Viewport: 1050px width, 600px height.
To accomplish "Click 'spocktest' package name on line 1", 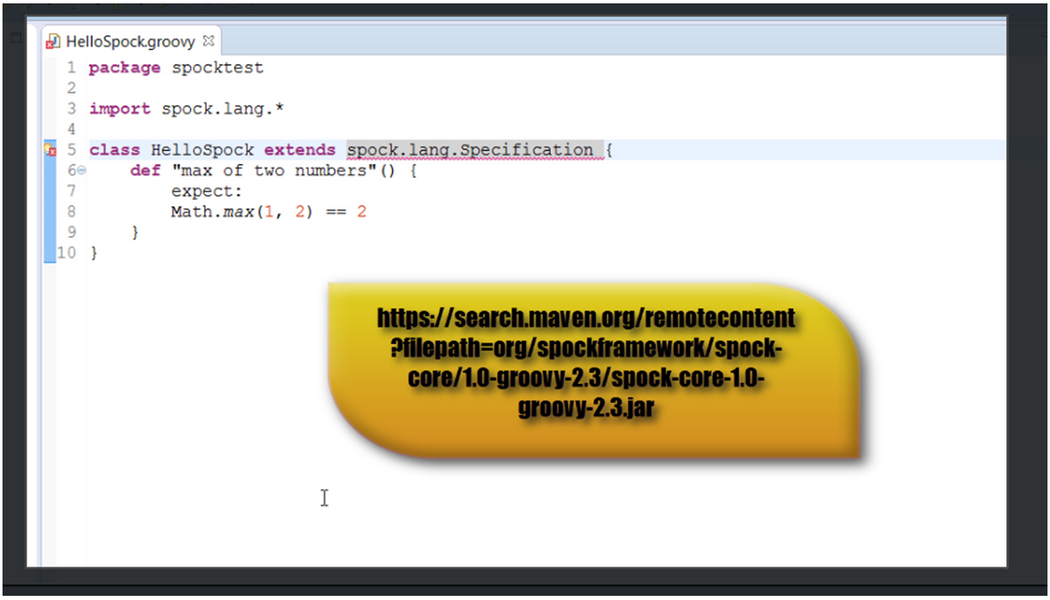I will point(218,68).
